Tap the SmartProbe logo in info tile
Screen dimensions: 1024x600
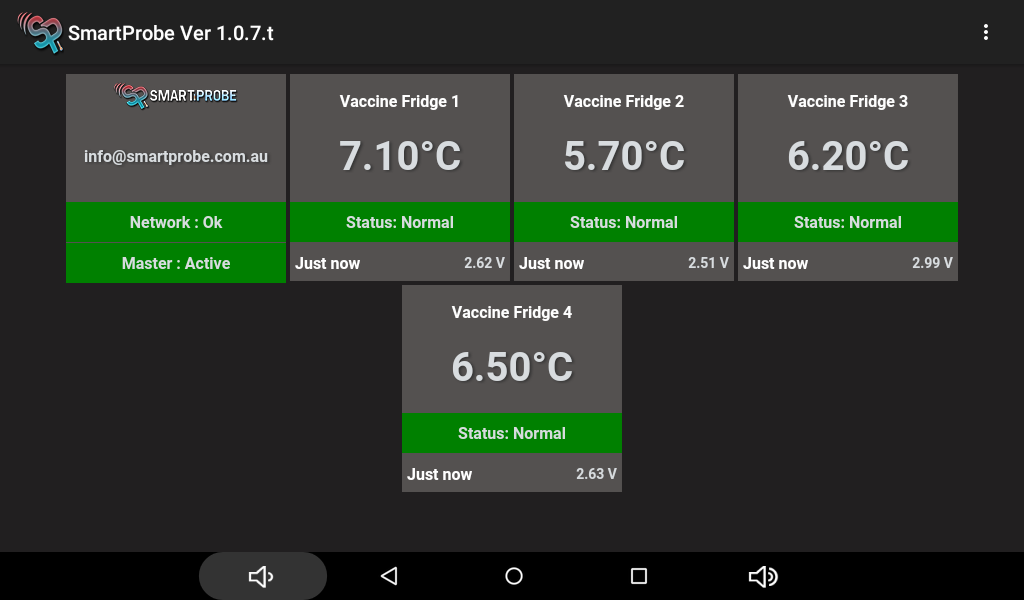point(176,96)
